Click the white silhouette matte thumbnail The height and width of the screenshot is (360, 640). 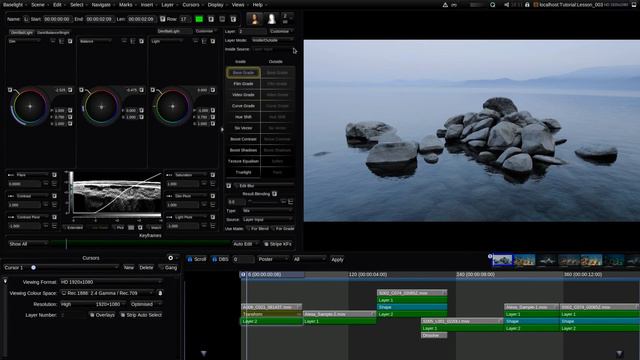[x=271, y=19]
